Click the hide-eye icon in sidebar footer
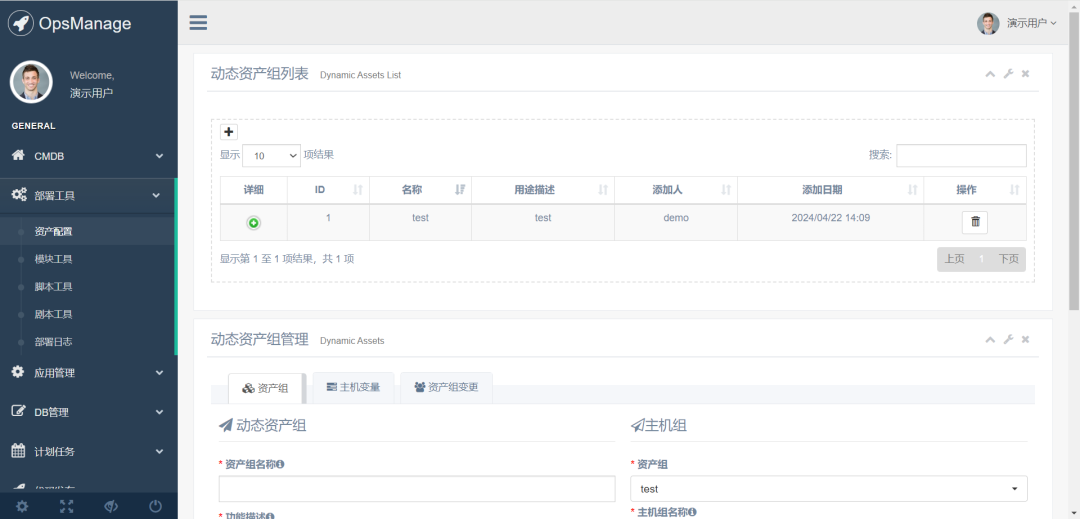 point(111,506)
